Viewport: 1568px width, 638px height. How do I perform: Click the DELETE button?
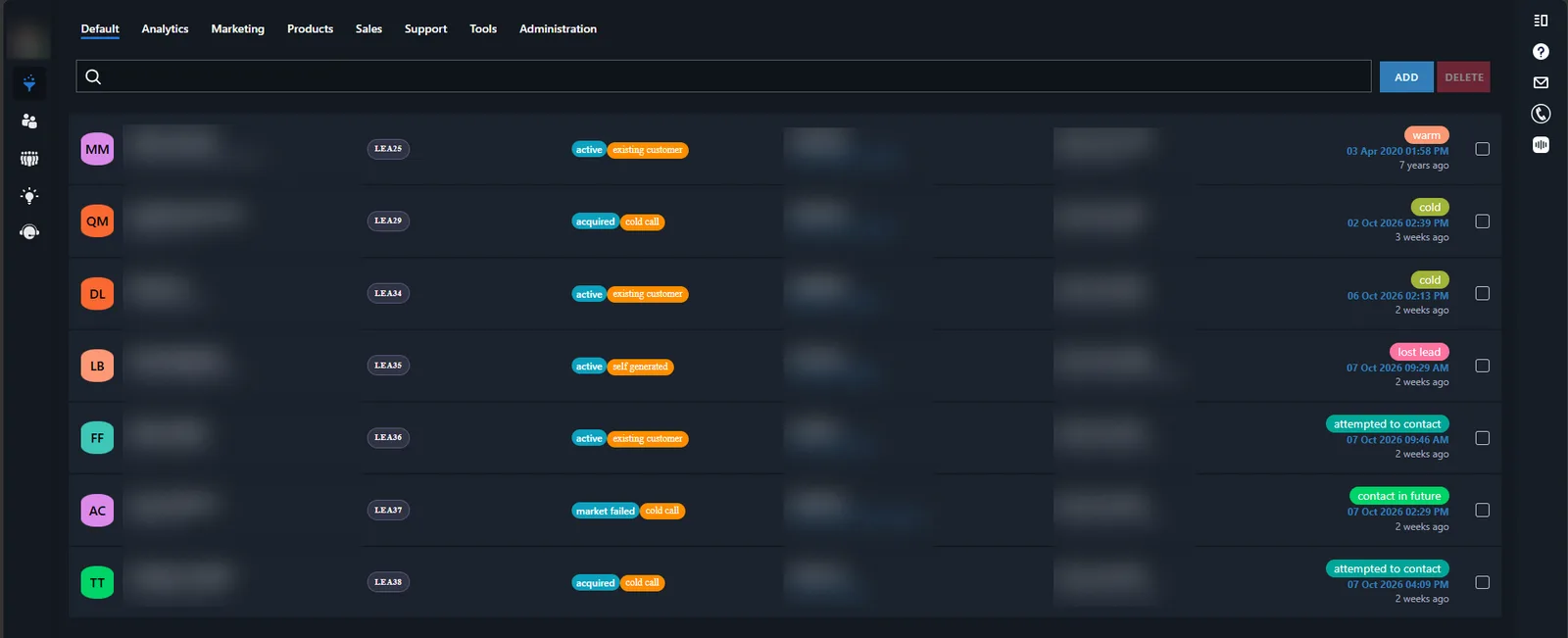1463,76
